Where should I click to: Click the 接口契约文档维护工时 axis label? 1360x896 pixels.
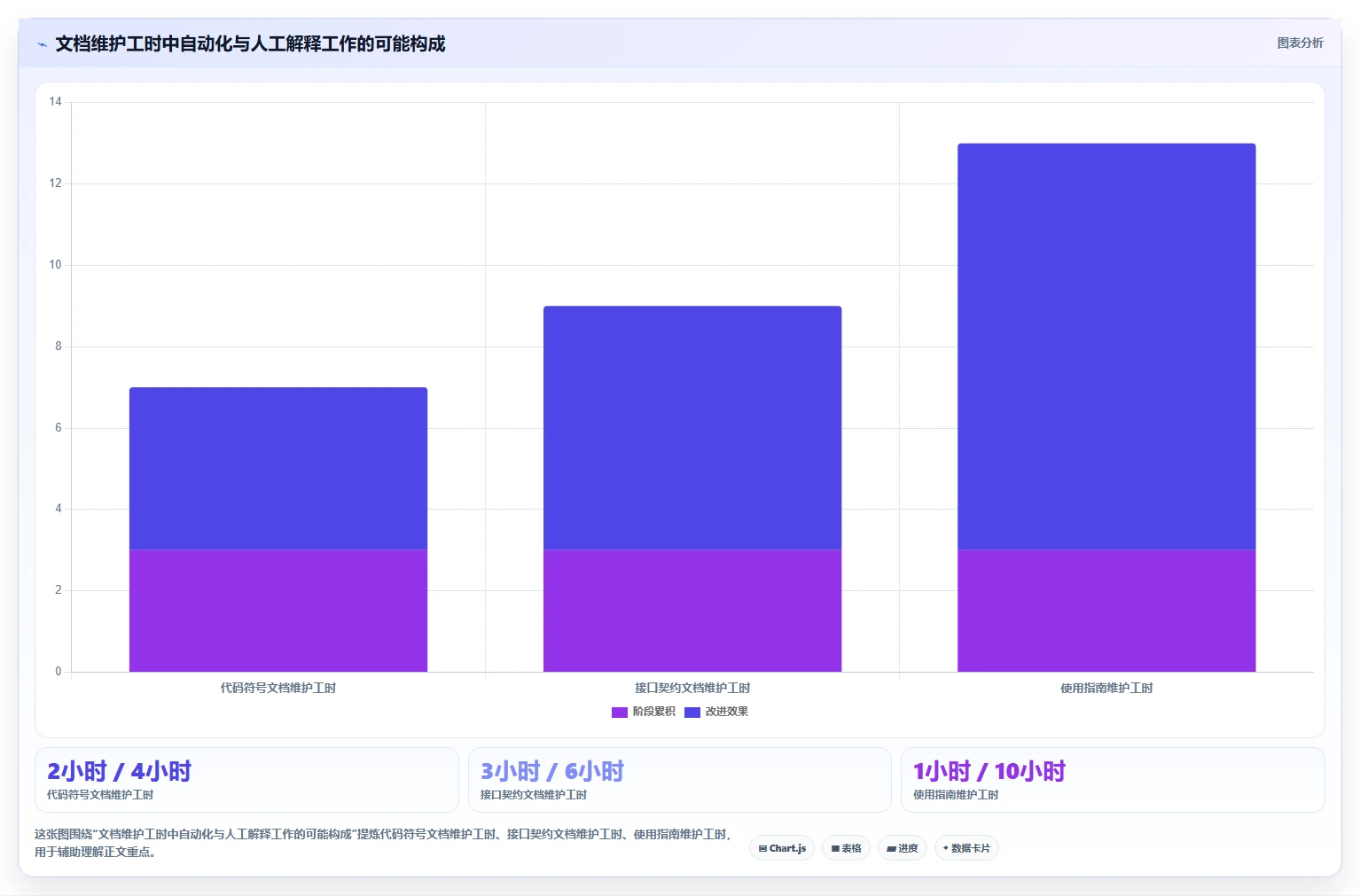pos(692,688)
